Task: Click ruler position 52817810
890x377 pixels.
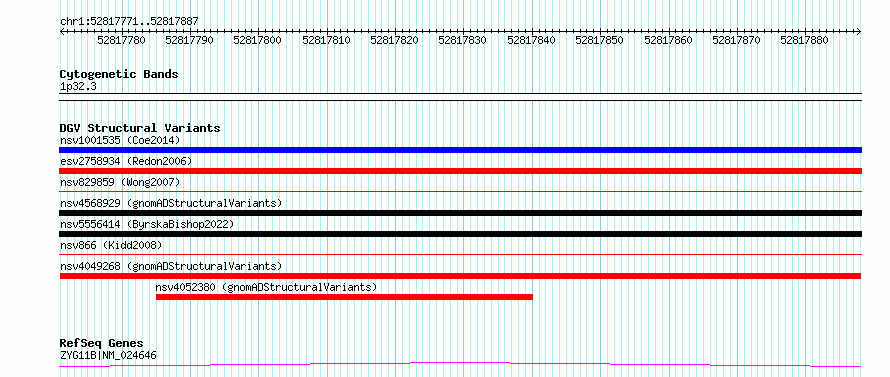Action: pyautogui.click(x=326, y=40)
